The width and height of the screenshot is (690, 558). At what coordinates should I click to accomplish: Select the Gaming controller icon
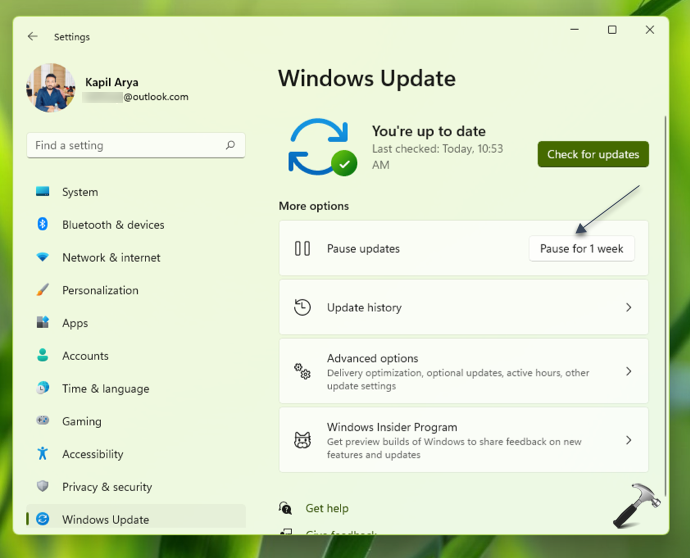click(43, 420)
